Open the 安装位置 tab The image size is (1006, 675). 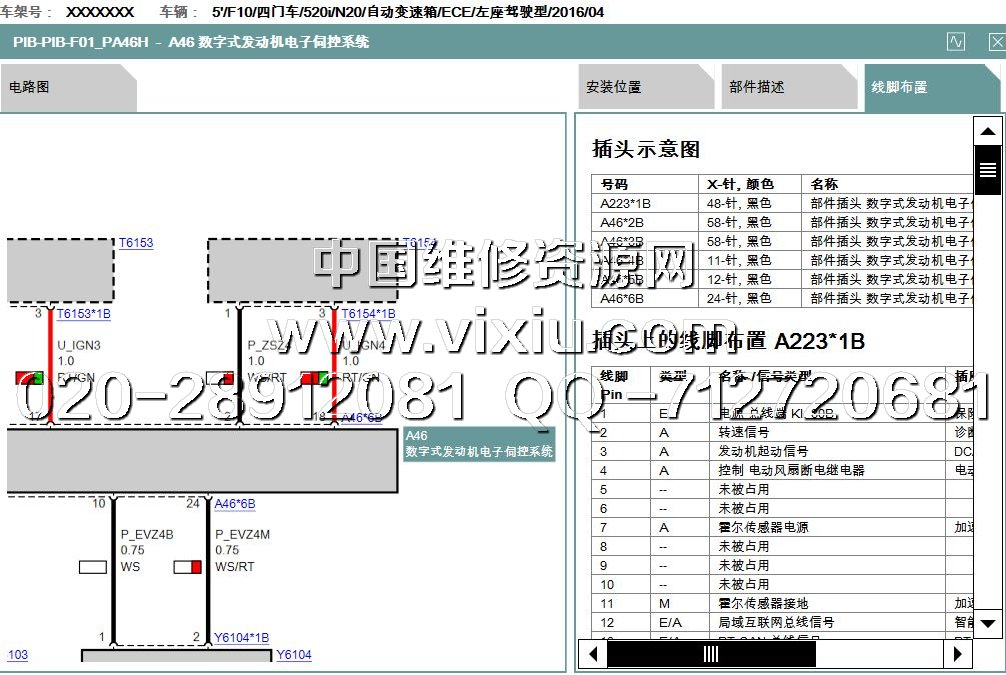[613, 88]
